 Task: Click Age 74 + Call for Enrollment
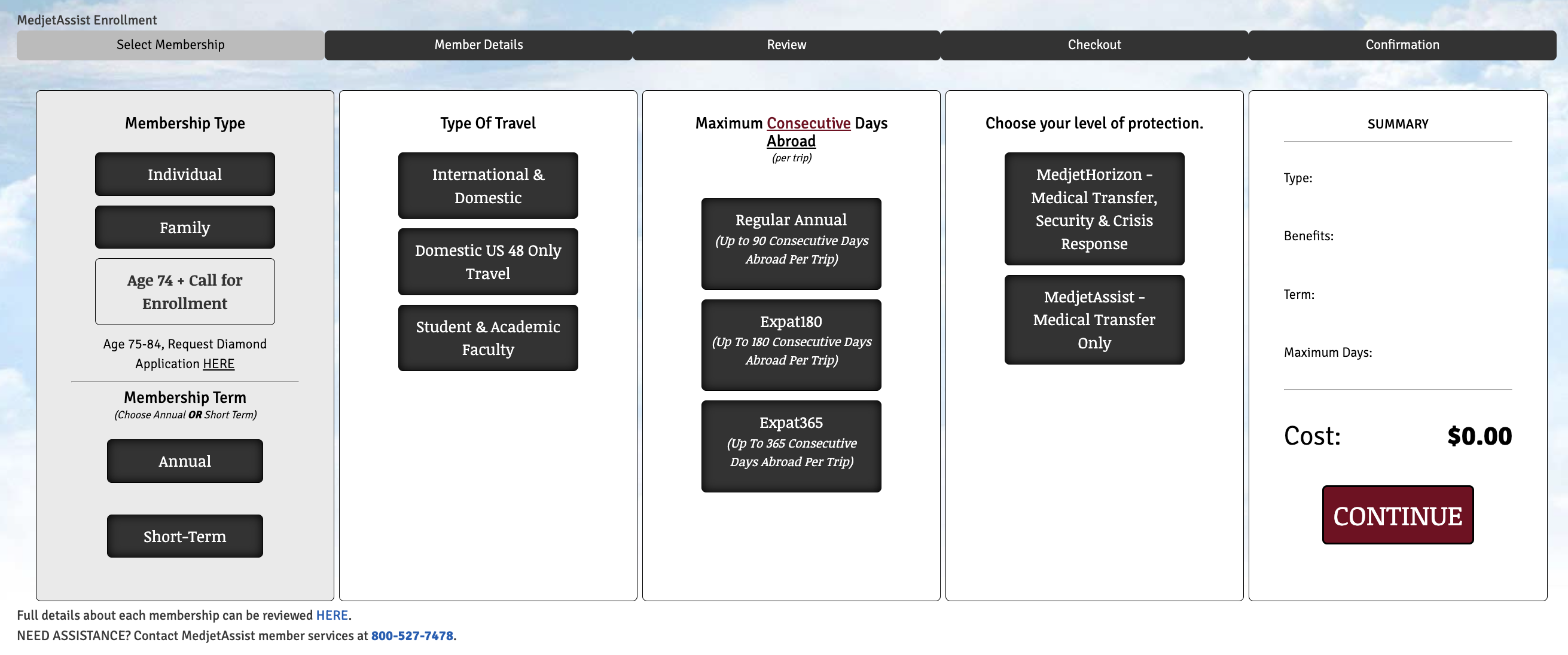184,292
